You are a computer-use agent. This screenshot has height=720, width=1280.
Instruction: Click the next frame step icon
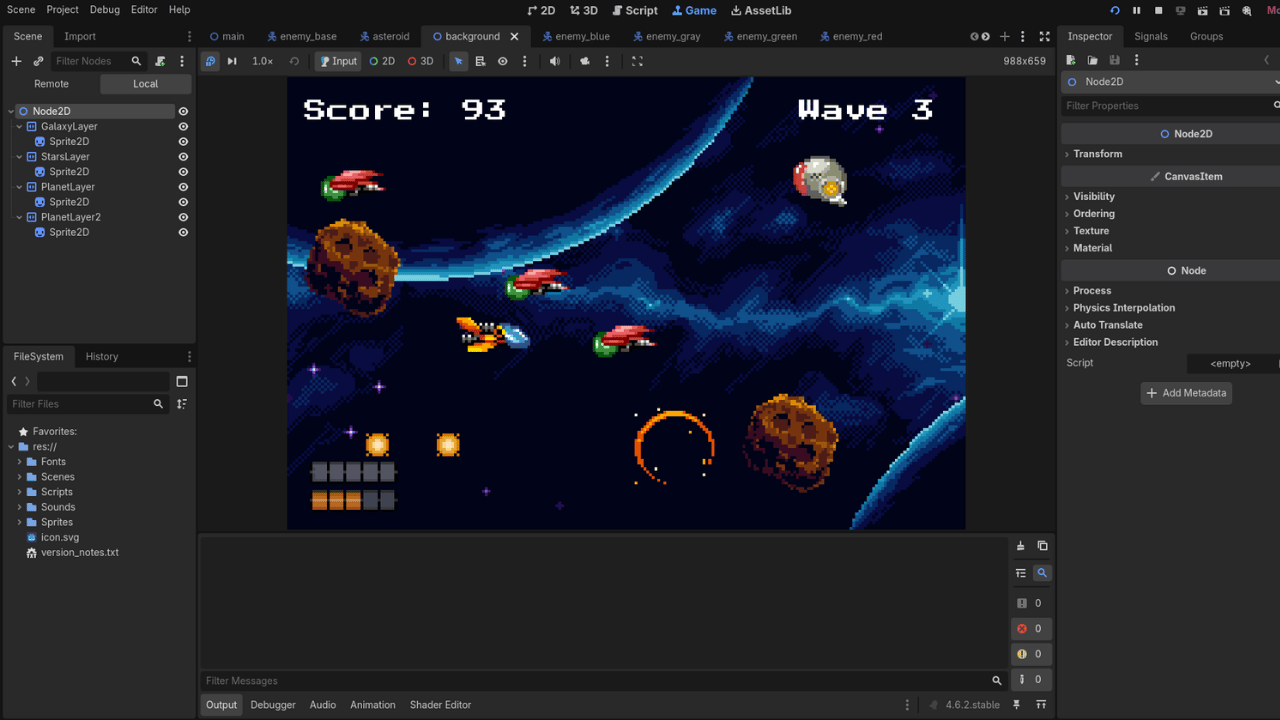pyautogui.click(x=232, y=61)
